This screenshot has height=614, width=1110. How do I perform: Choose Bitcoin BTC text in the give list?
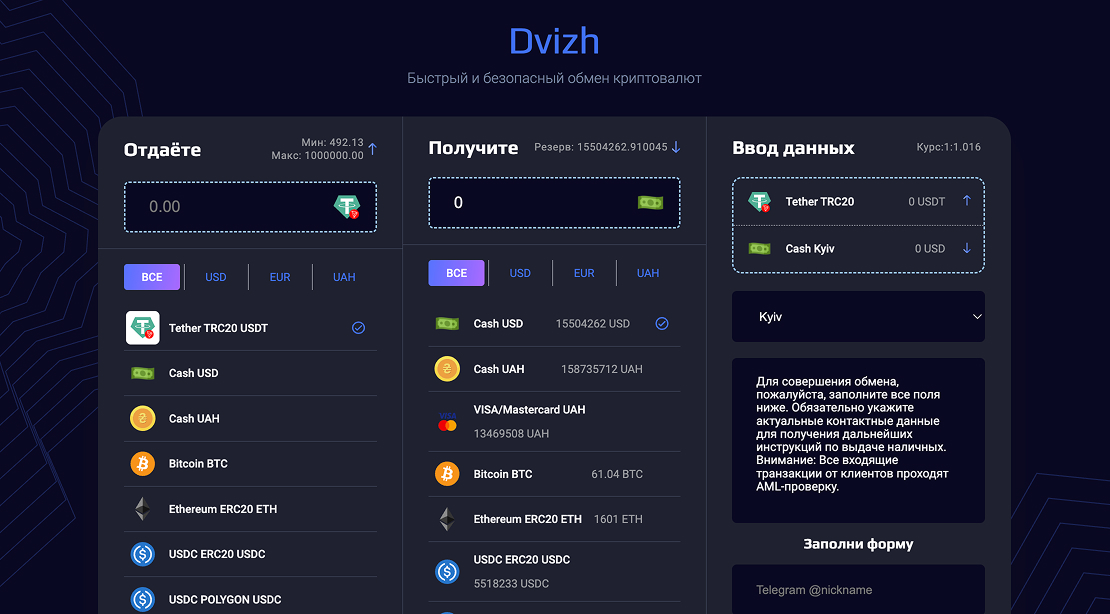click(x=198, y=464)
